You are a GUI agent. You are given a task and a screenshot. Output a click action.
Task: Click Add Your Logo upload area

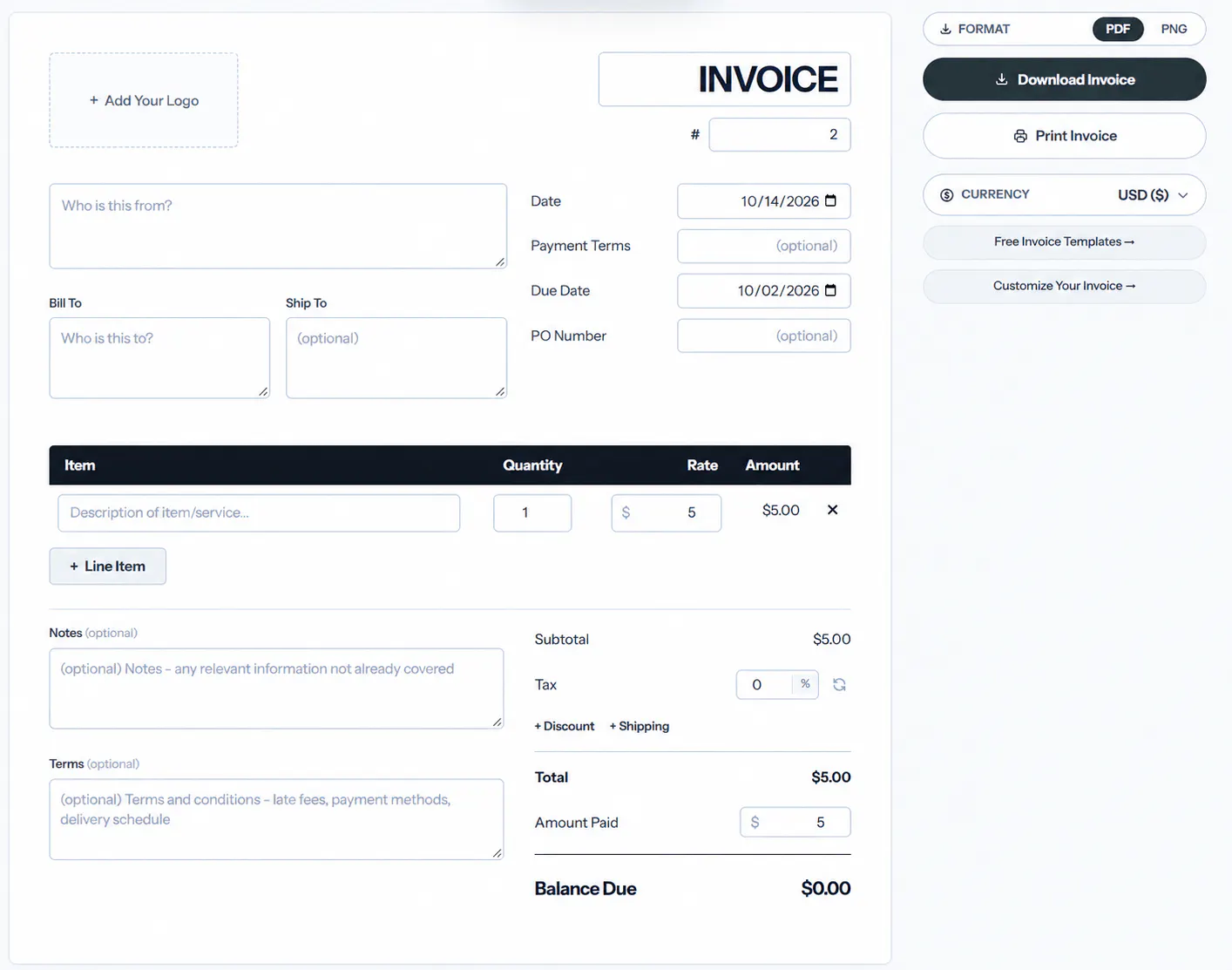(144, 100)
